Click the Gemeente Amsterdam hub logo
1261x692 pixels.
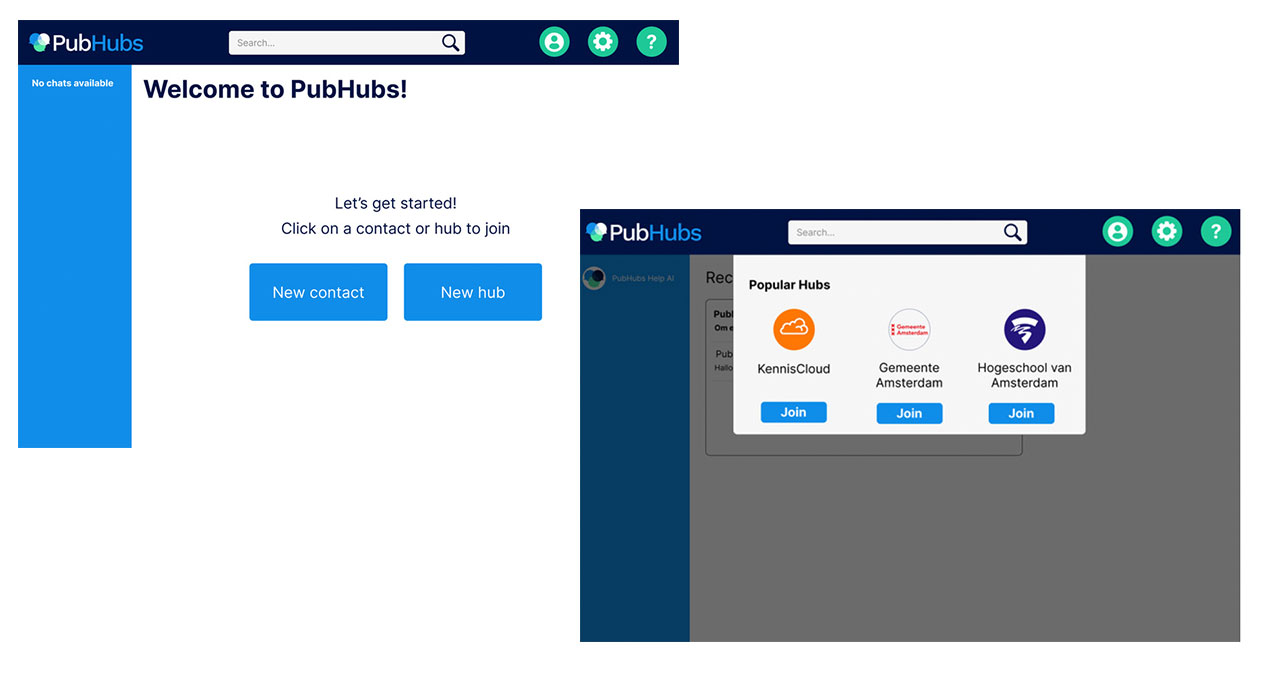click(909, 329)
